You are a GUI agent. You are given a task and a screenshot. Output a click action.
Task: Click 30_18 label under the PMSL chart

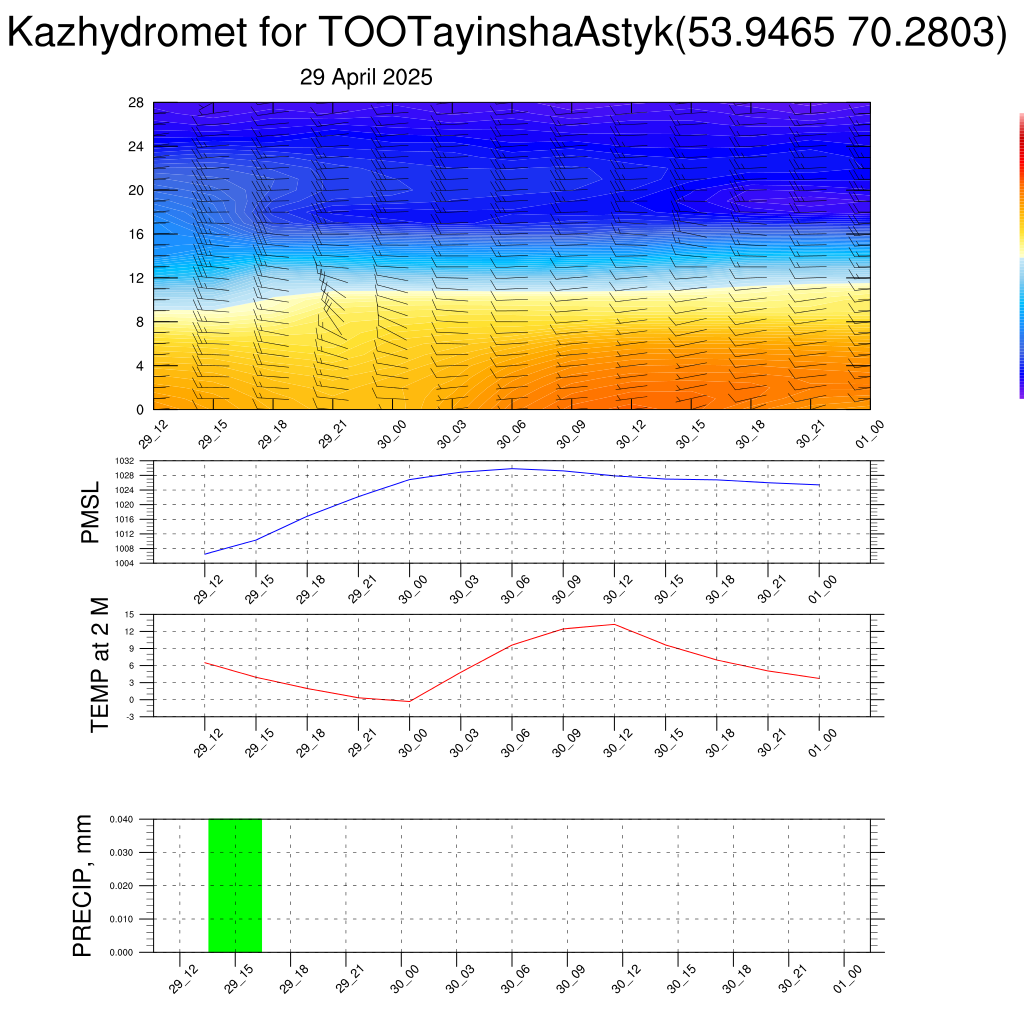[720, 589]
